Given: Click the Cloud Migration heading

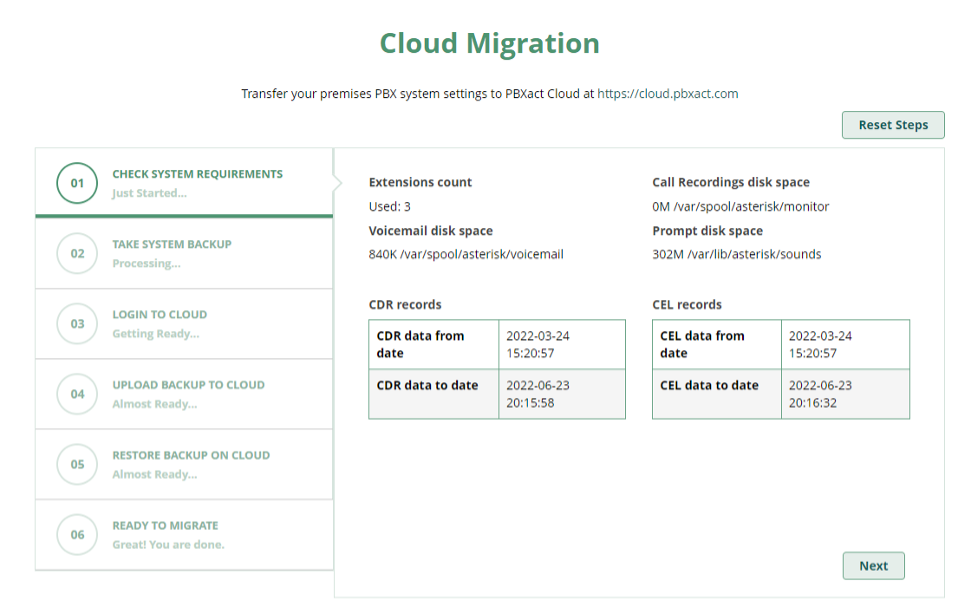Looking at the screenshot, I should pyautogui.click(x=489, y=44).
